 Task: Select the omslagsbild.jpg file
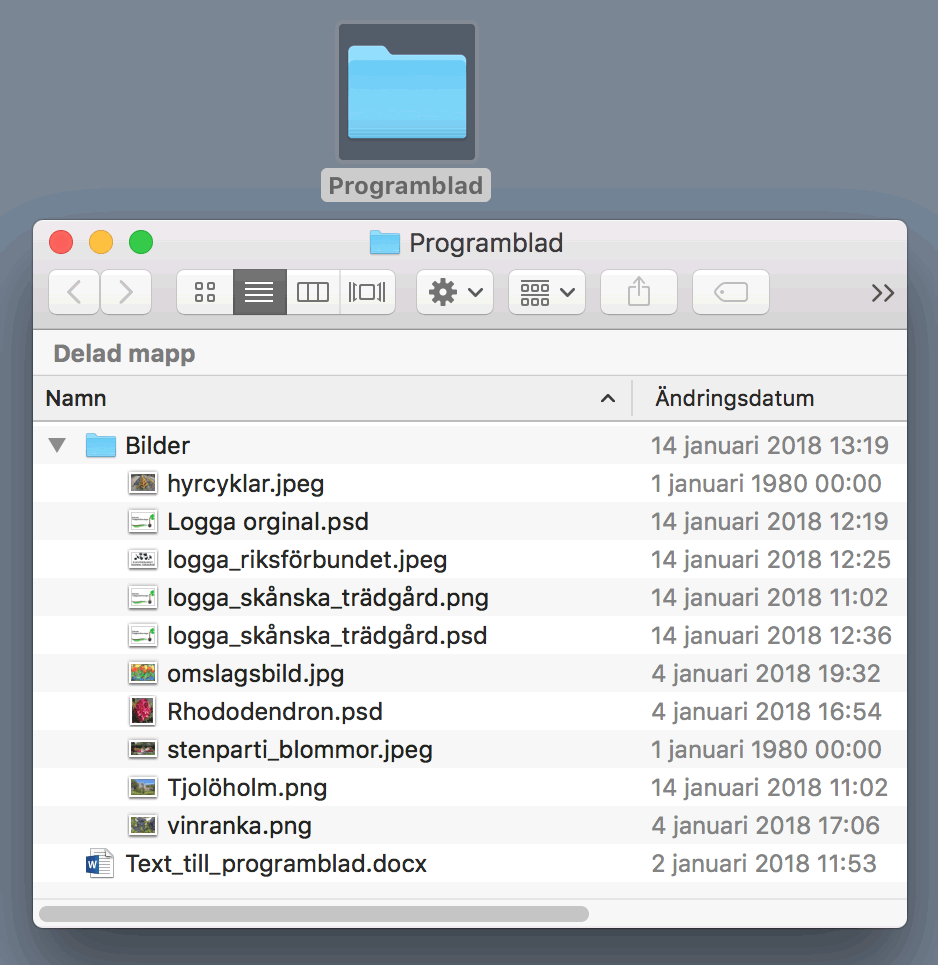point(255,674)
